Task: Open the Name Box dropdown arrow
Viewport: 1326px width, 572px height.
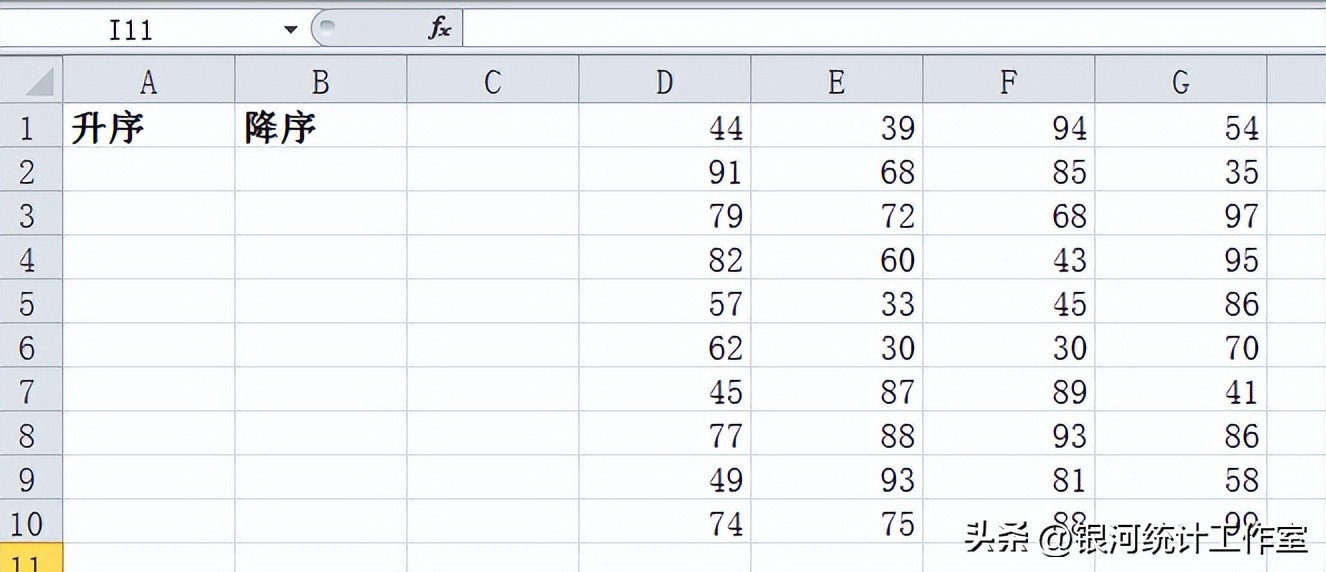Action: (290, 30)
